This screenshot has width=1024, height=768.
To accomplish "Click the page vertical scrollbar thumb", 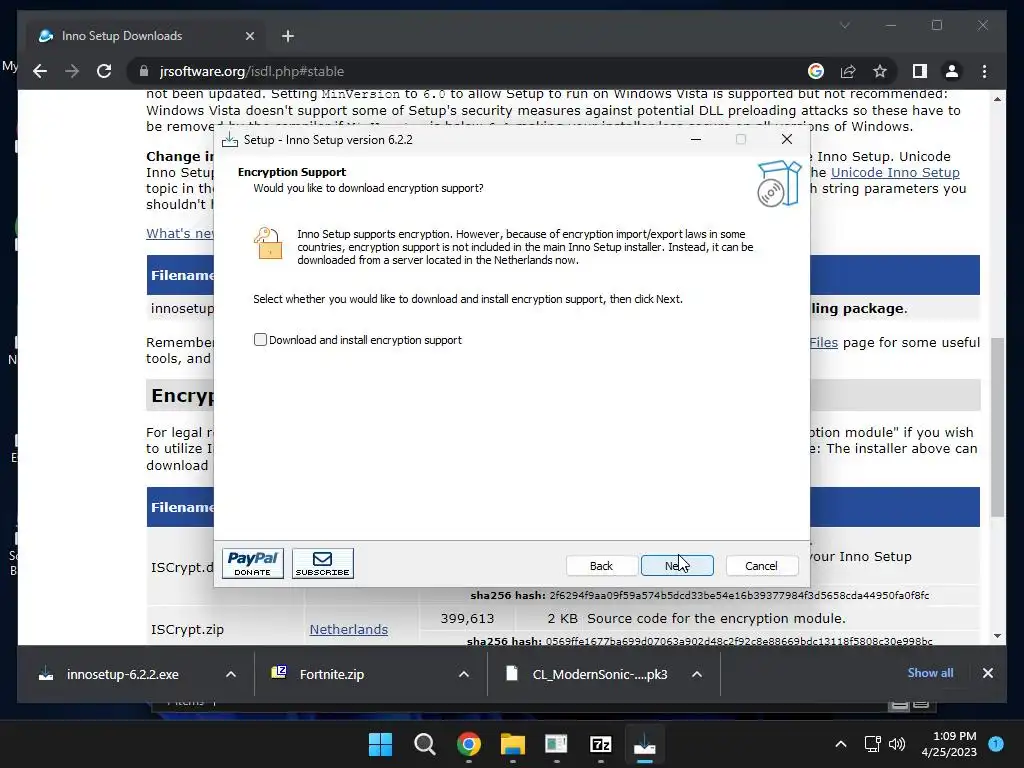I will point(997,426).
